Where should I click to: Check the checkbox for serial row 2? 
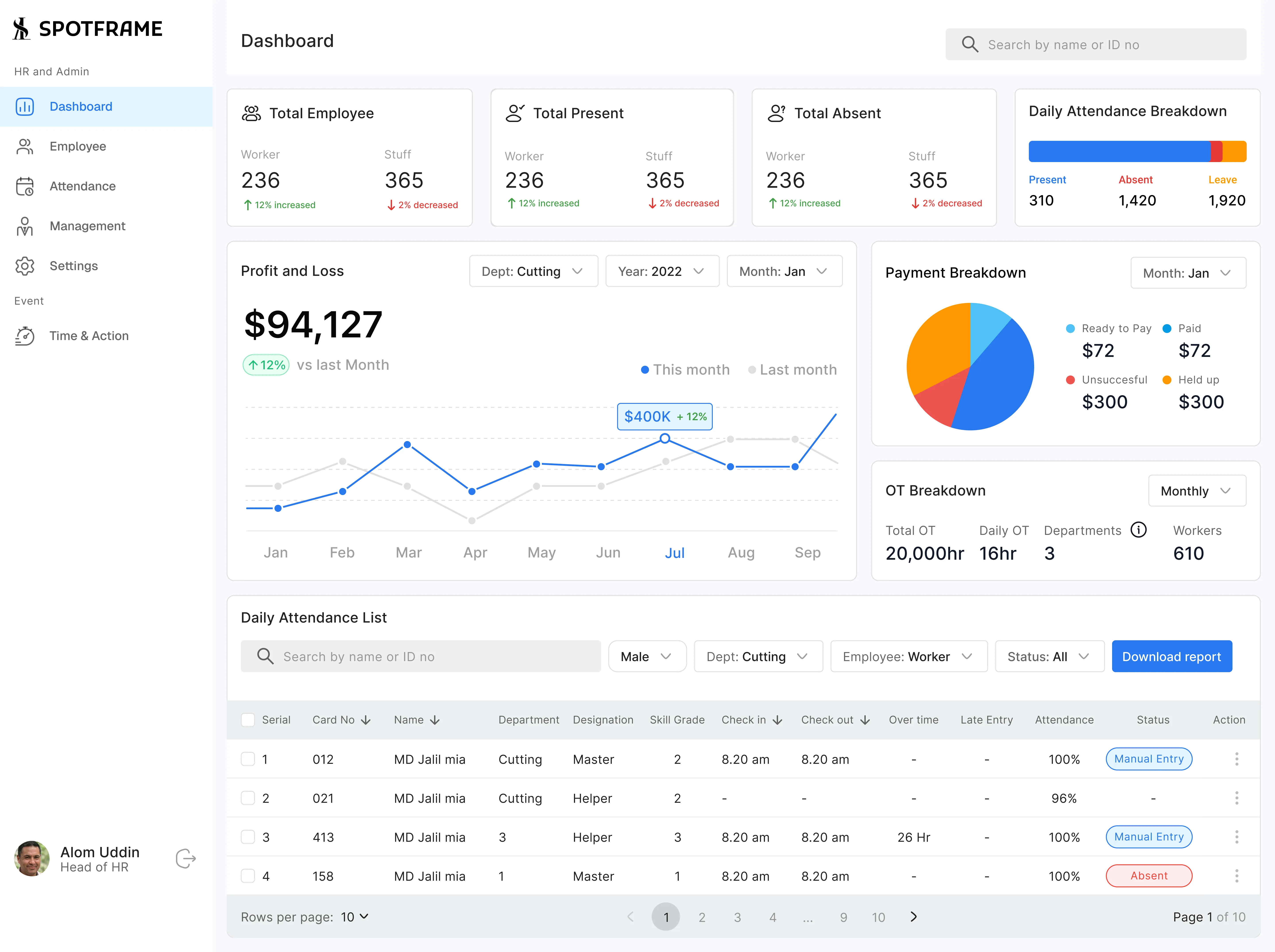pos(248,798)
